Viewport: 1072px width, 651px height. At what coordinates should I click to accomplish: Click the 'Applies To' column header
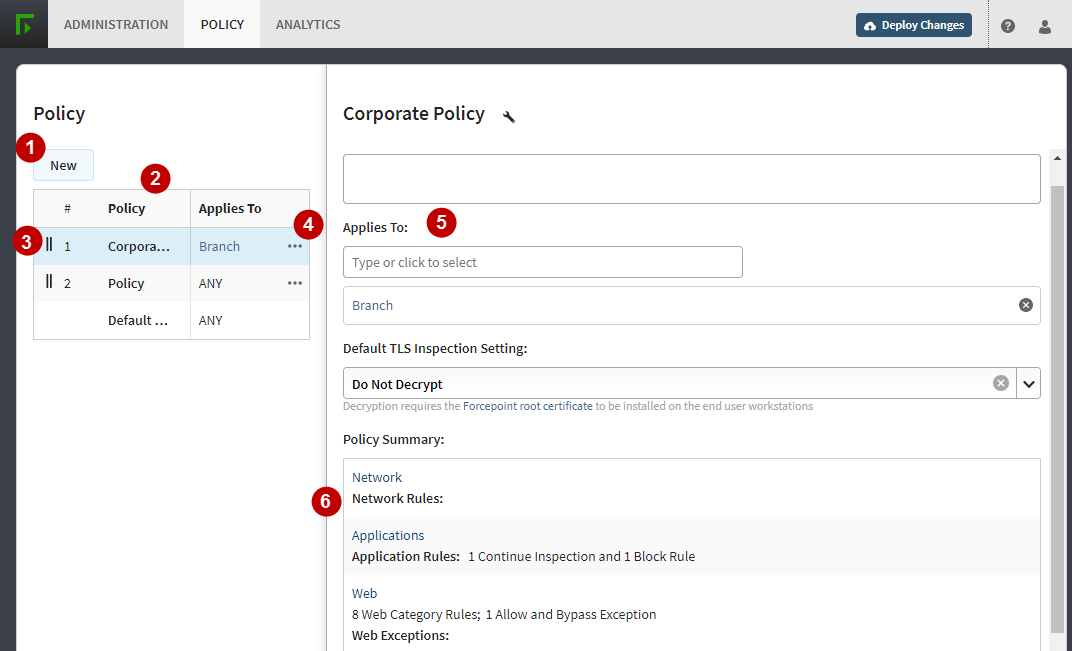pyautogui.click(x=230, y=209)
